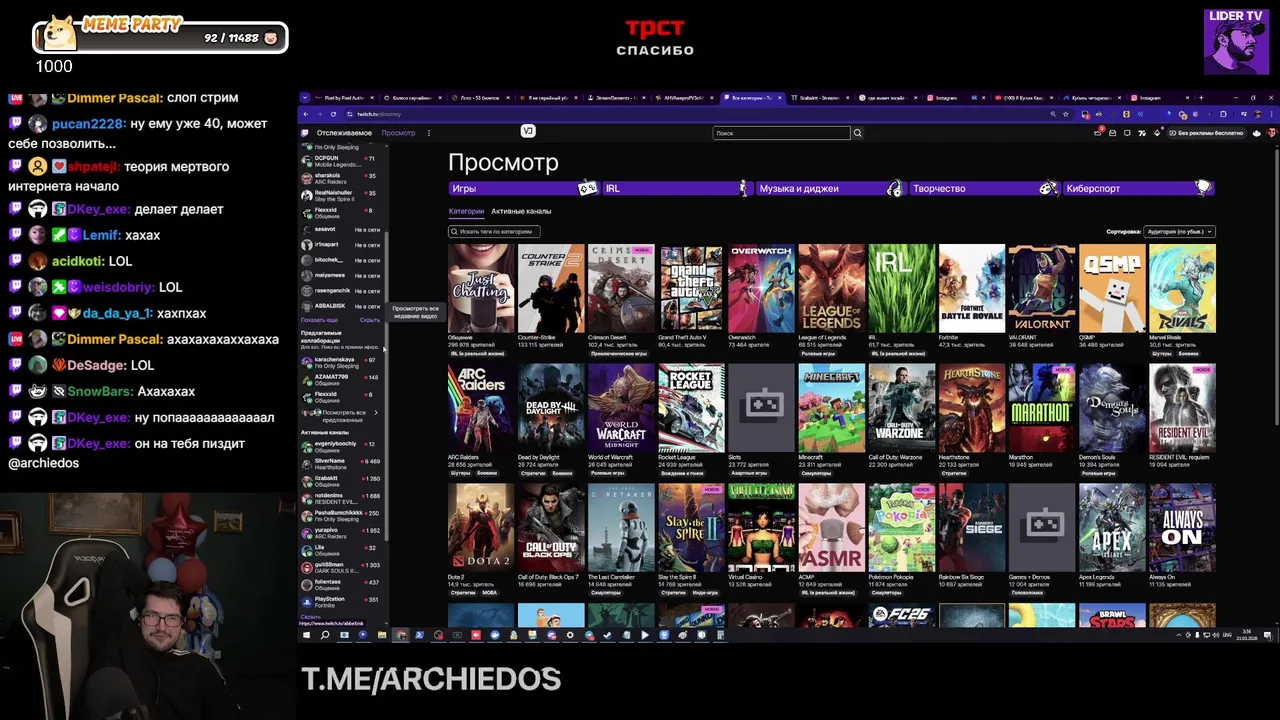The height and width of the screenshot is (720, 1280).
Task: Open SilverName channel in sidebar
Action: [341, 464]
